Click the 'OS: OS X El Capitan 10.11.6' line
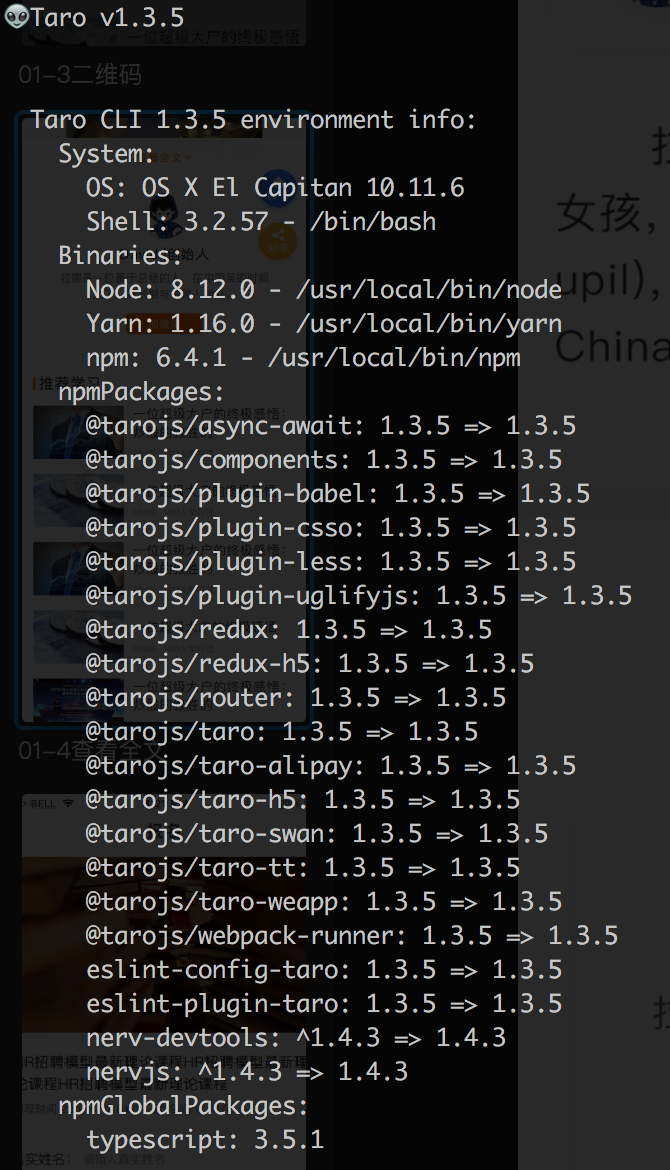 click(x=275, y=187)
